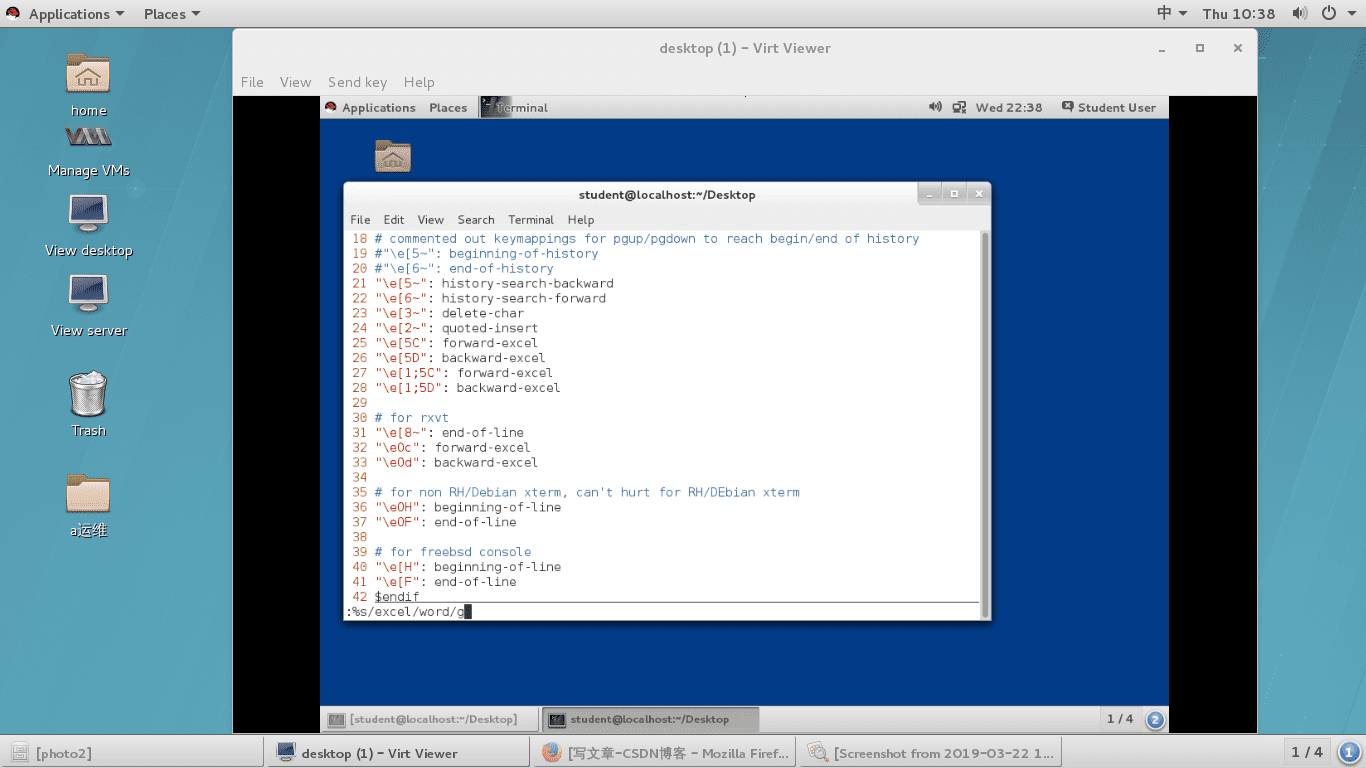This screenshot has width=1366, height=768.
Task: Open the Trash on the desktop
Action: point(87,395)
